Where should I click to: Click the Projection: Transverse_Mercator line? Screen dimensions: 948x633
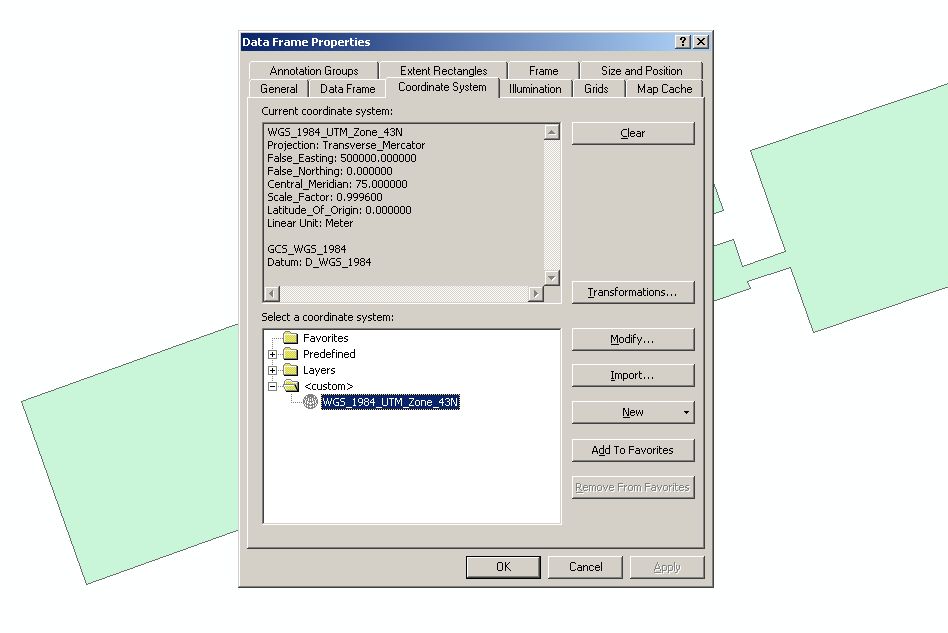[x=346, y=145]
